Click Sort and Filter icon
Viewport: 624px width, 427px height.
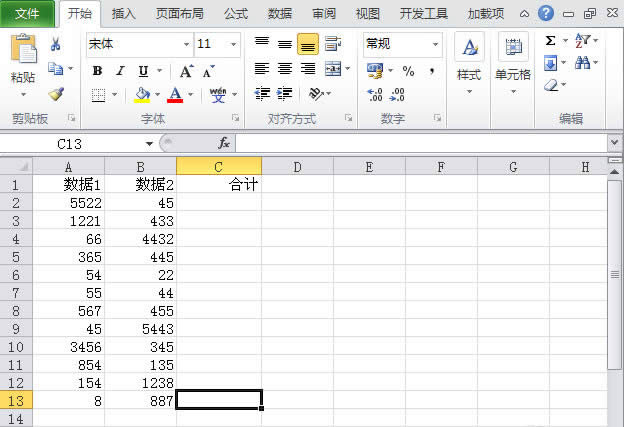[583, 41]
